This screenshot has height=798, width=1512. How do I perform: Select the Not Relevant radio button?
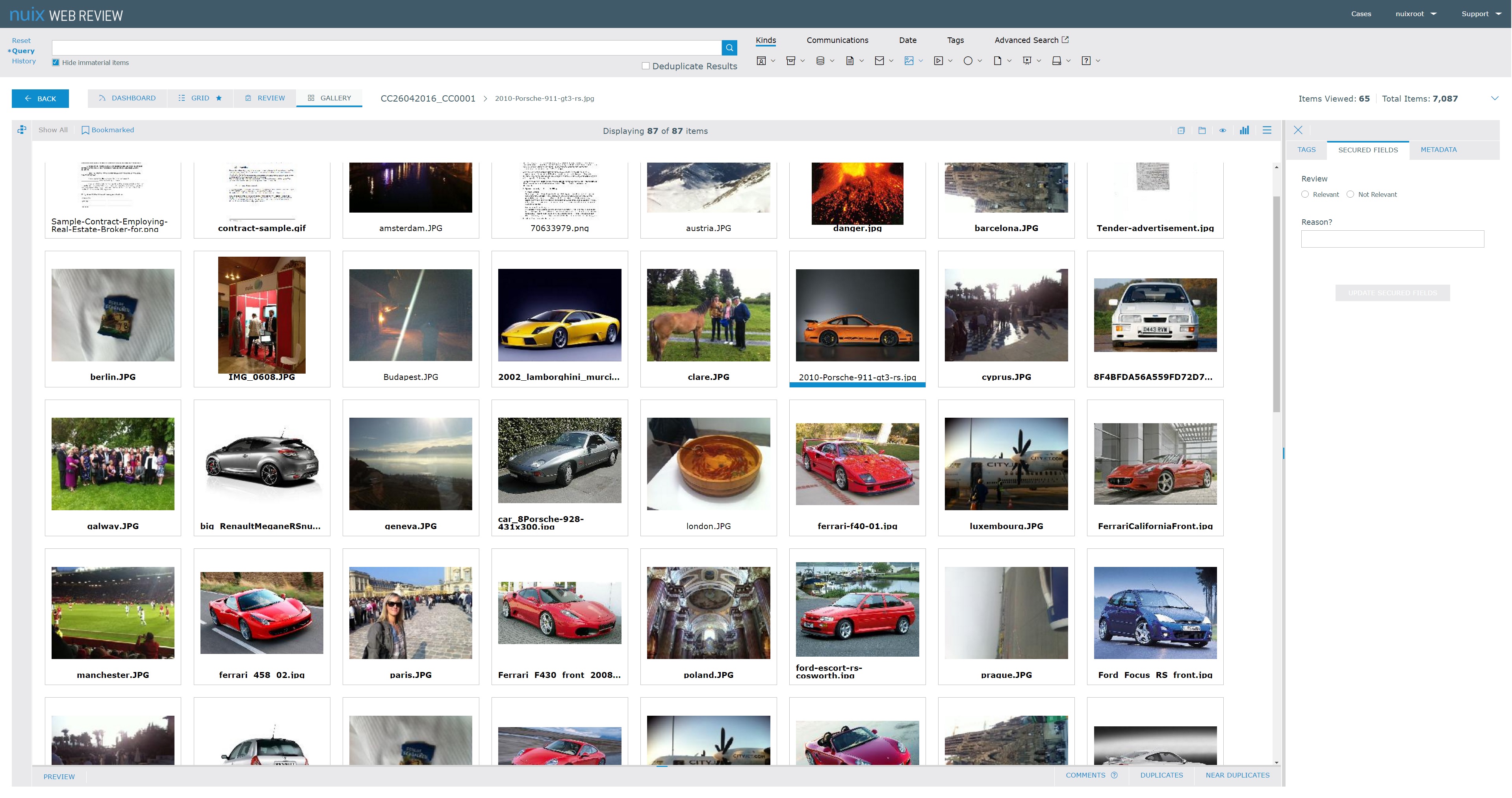point(1350,194)
